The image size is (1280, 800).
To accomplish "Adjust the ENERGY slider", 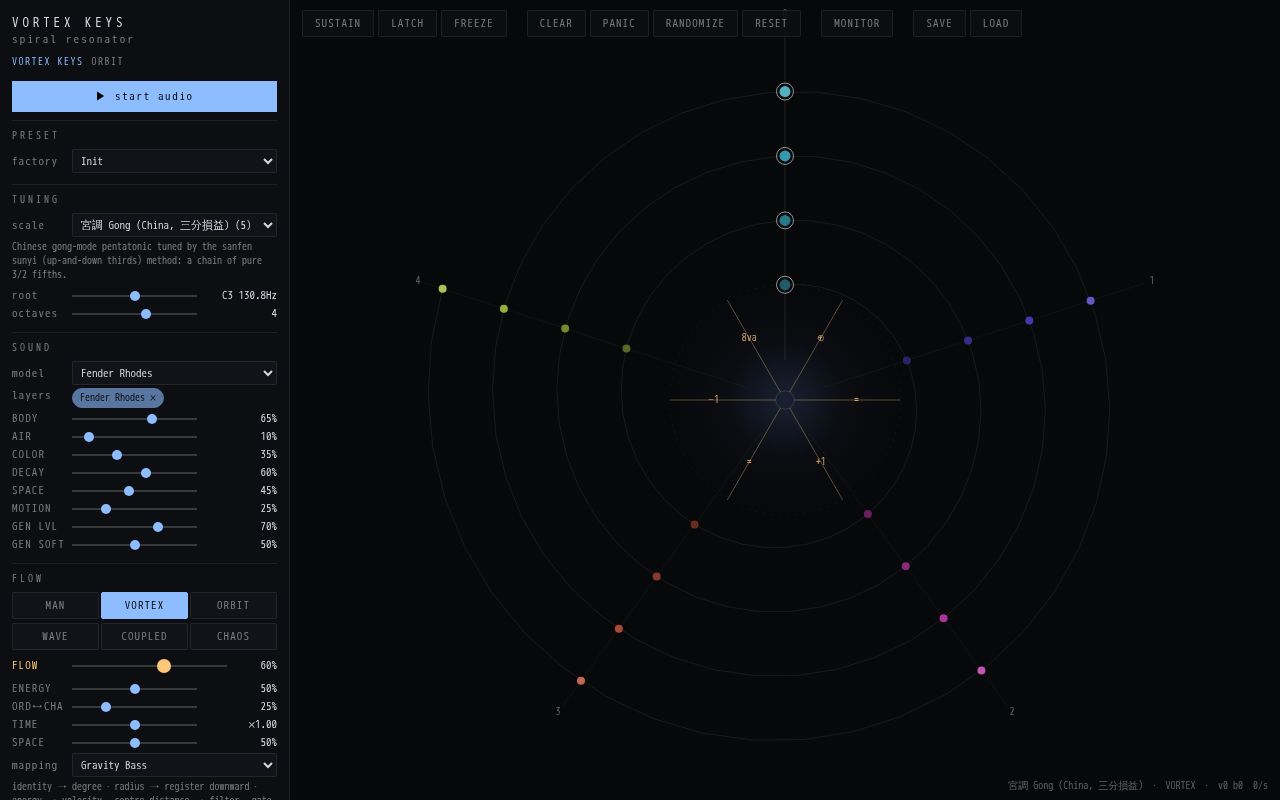I will [134, 689].
